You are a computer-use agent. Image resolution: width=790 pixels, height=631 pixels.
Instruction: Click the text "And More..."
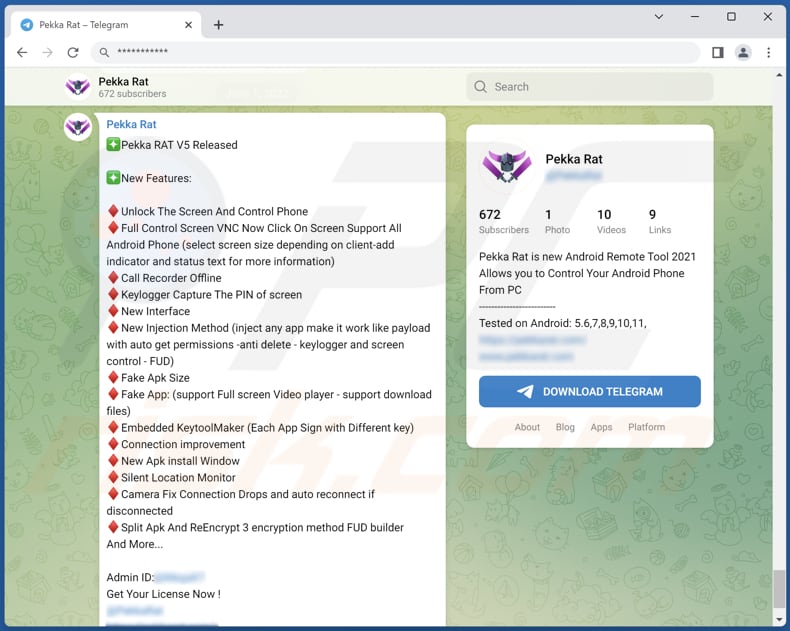(135, 544)
